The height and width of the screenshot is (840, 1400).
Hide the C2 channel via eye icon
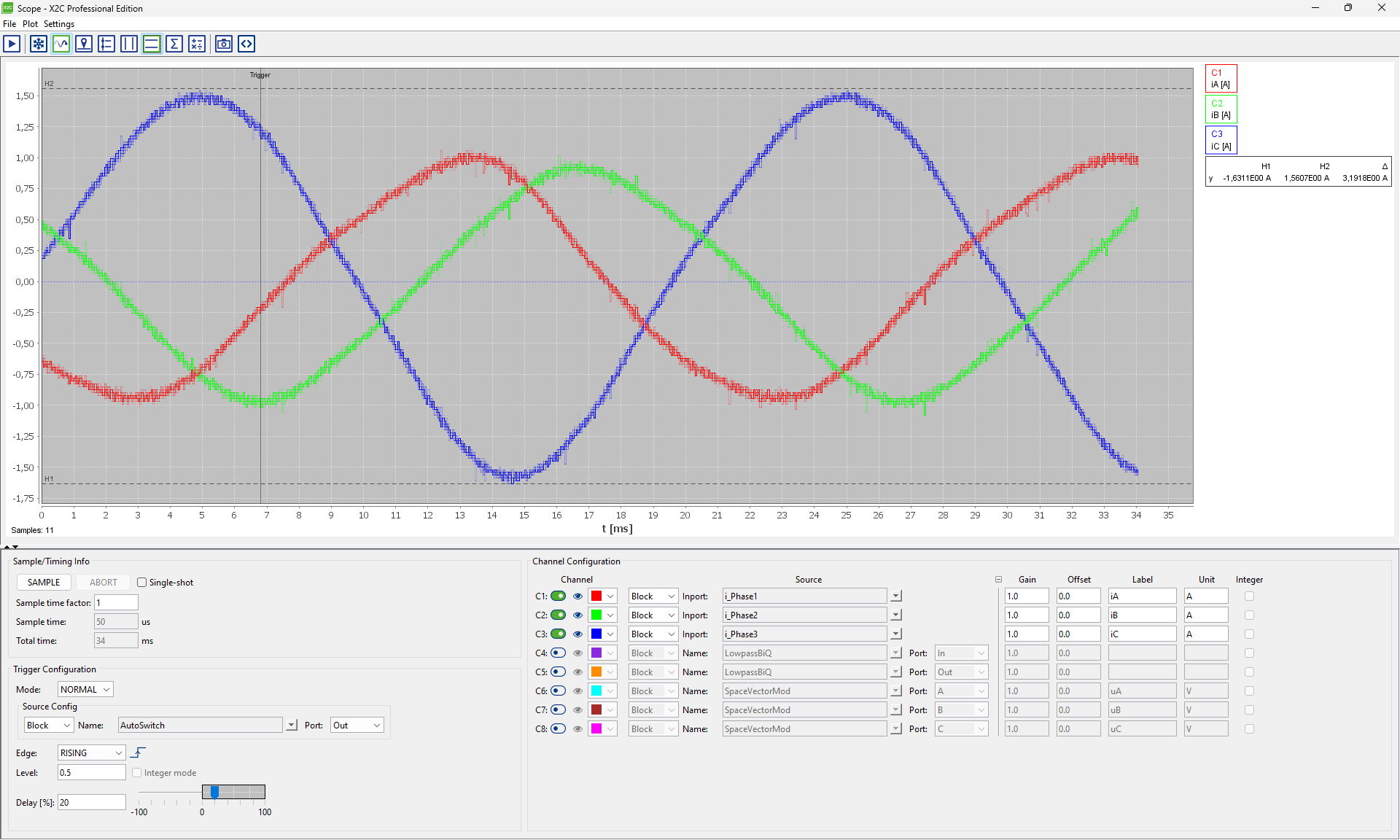pyautogui.click(x=578, y=615)
